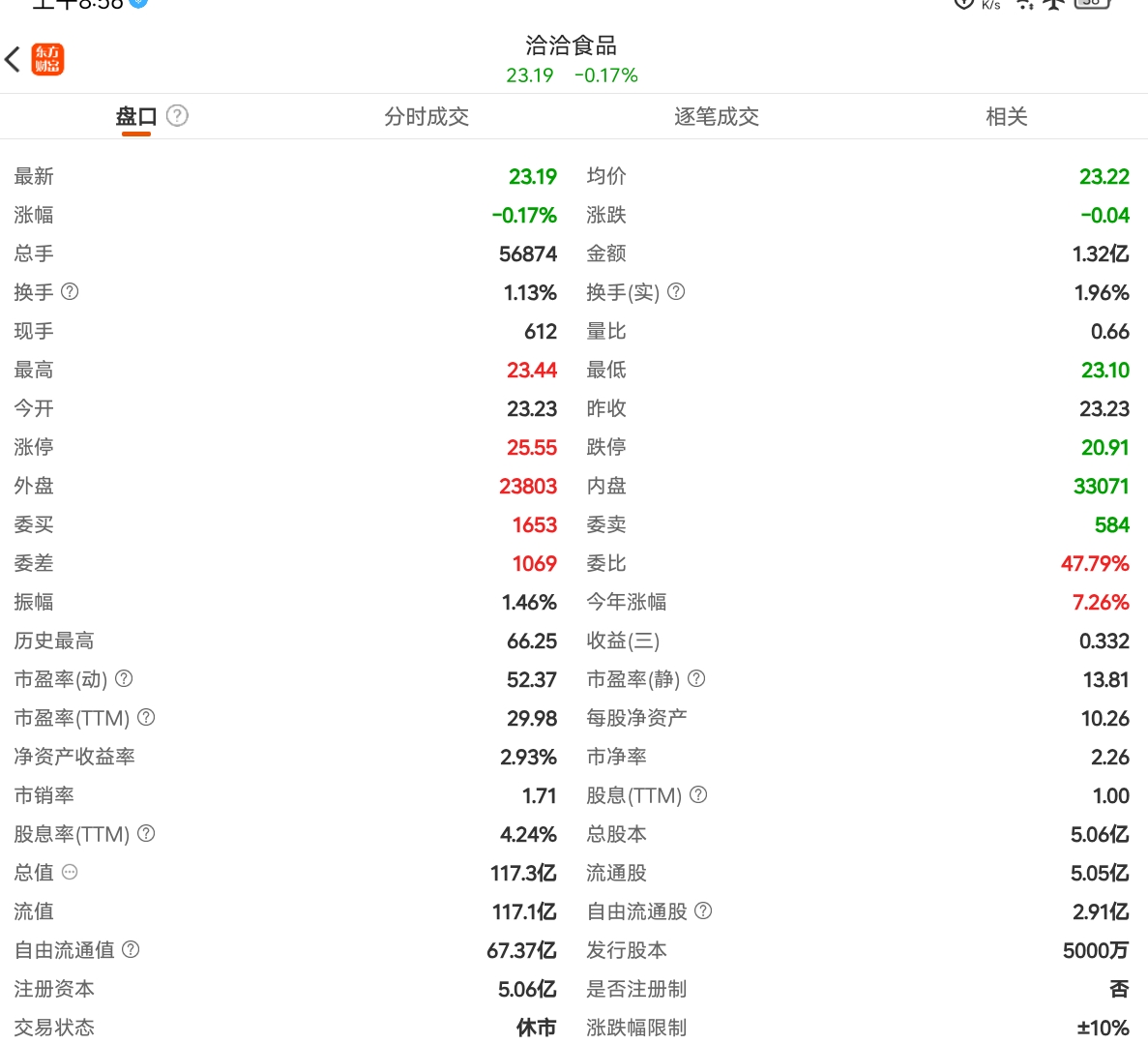Open help icon next to 自由流通股
This screenshot has width=1148, height=1044.
point(703,910)
